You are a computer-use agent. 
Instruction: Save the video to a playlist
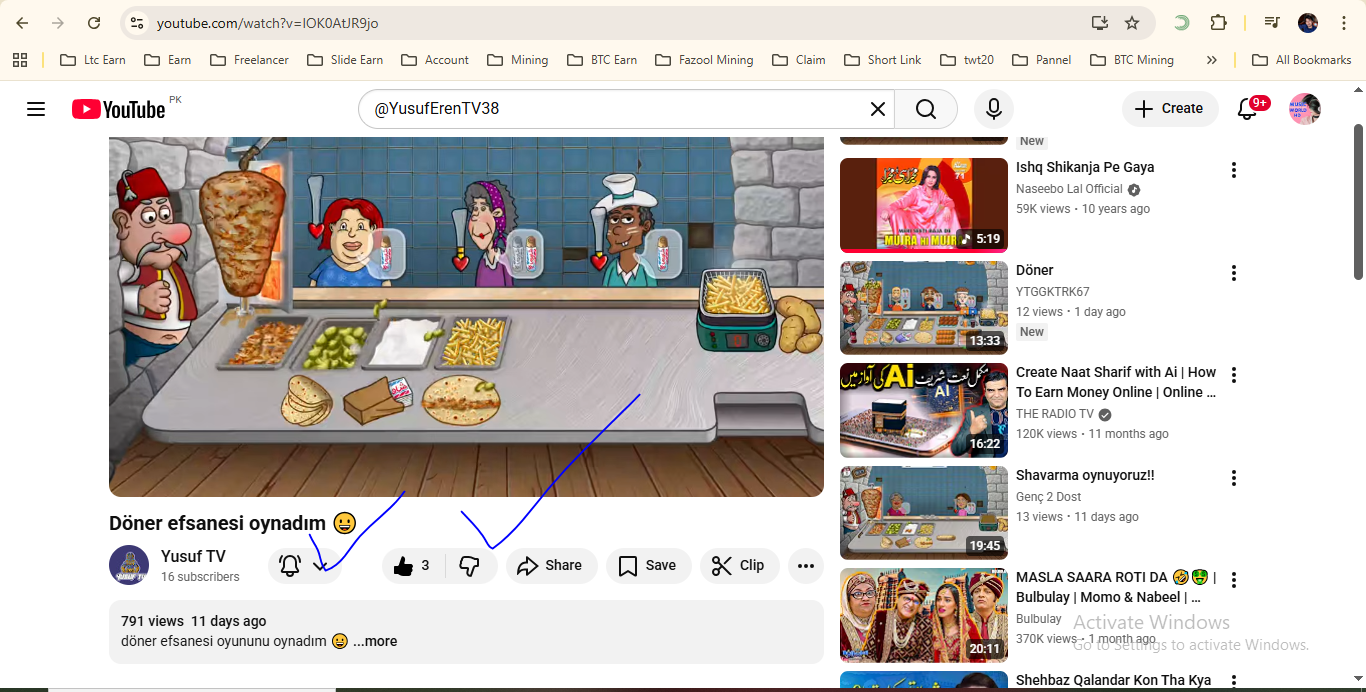click(648, 566)
